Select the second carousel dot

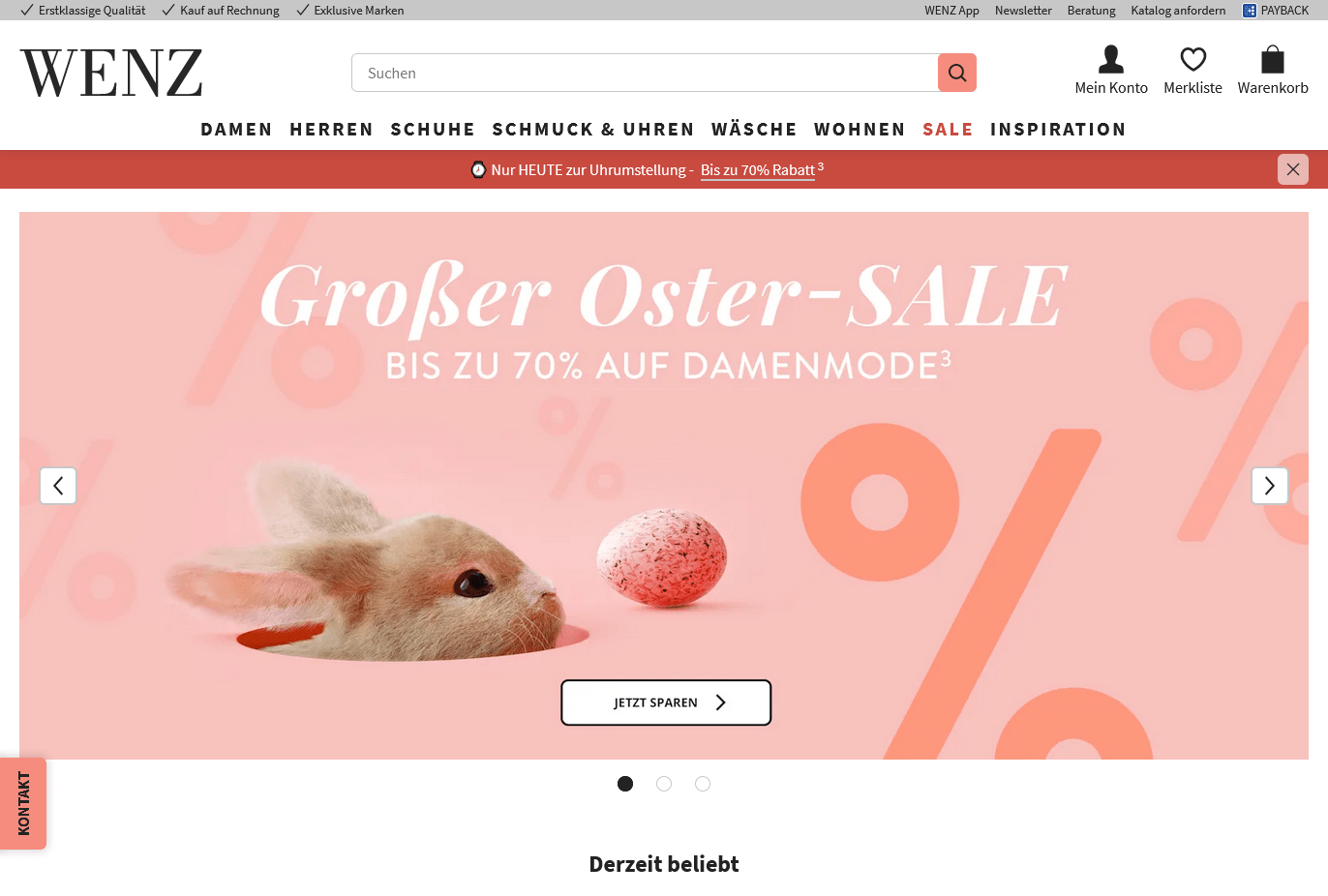[664, 784]
